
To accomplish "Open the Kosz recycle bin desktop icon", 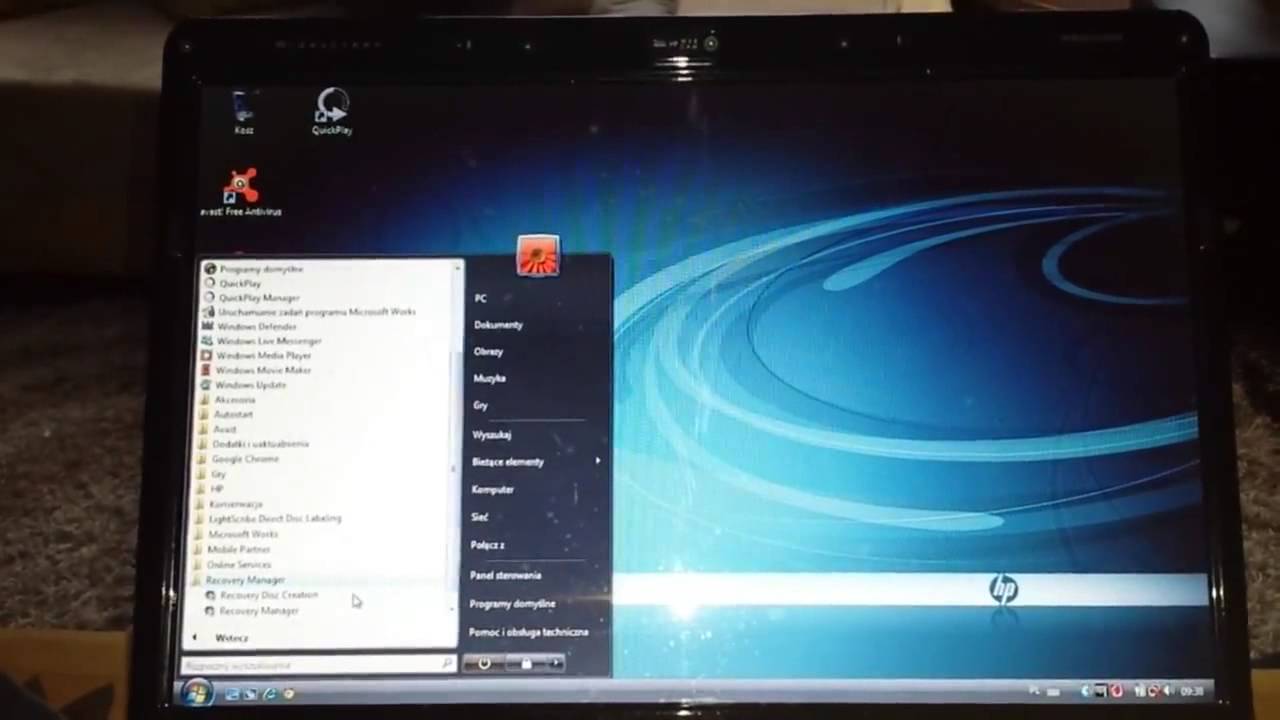I will [243, 112].
